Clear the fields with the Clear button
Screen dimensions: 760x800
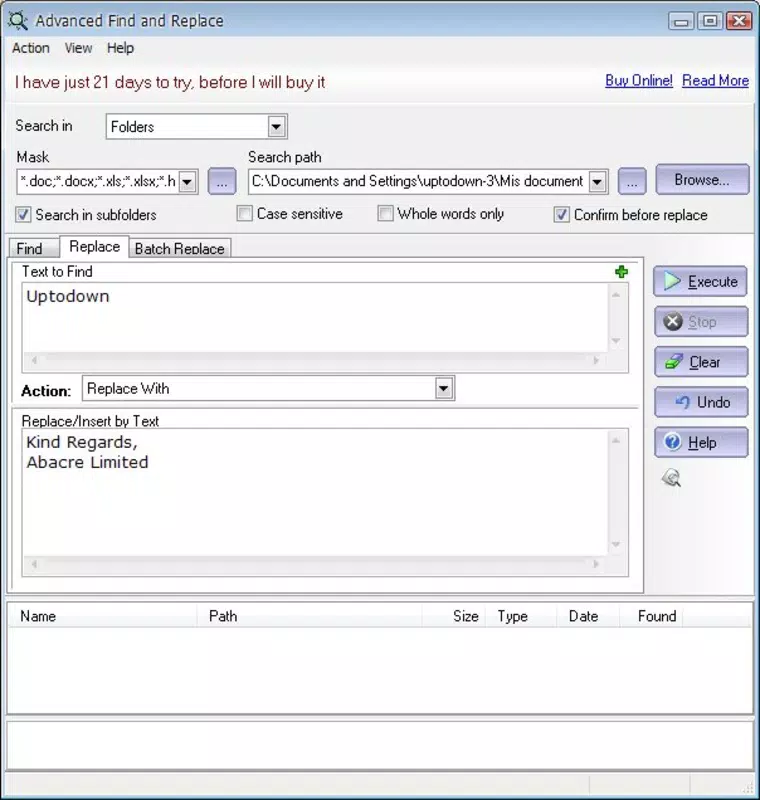(701, 362)
